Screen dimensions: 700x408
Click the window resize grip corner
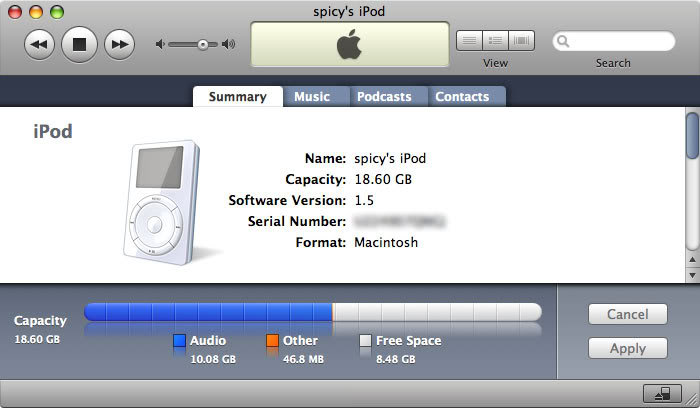click(692, 400)
